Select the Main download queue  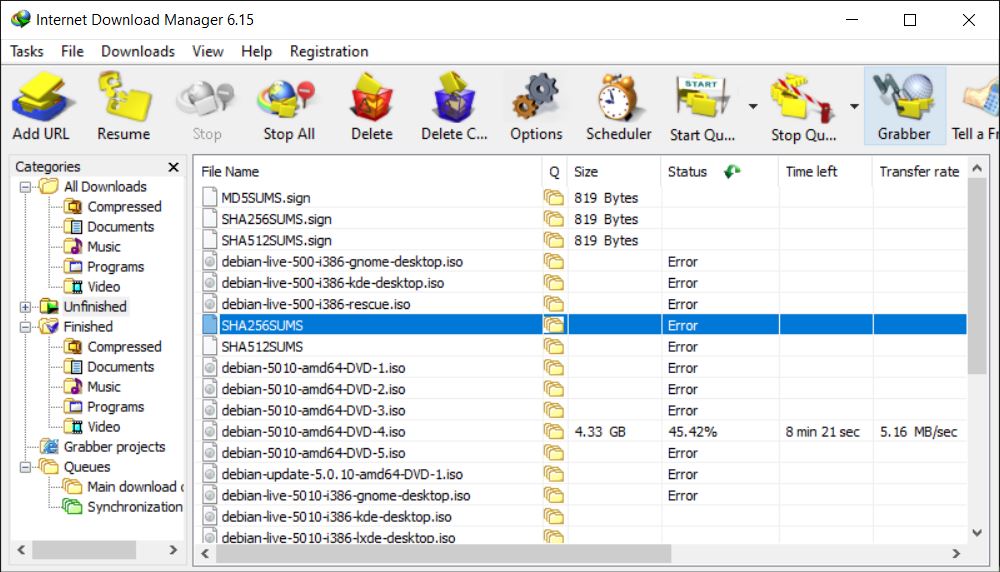pyautogui.click(x=135, y=487)
